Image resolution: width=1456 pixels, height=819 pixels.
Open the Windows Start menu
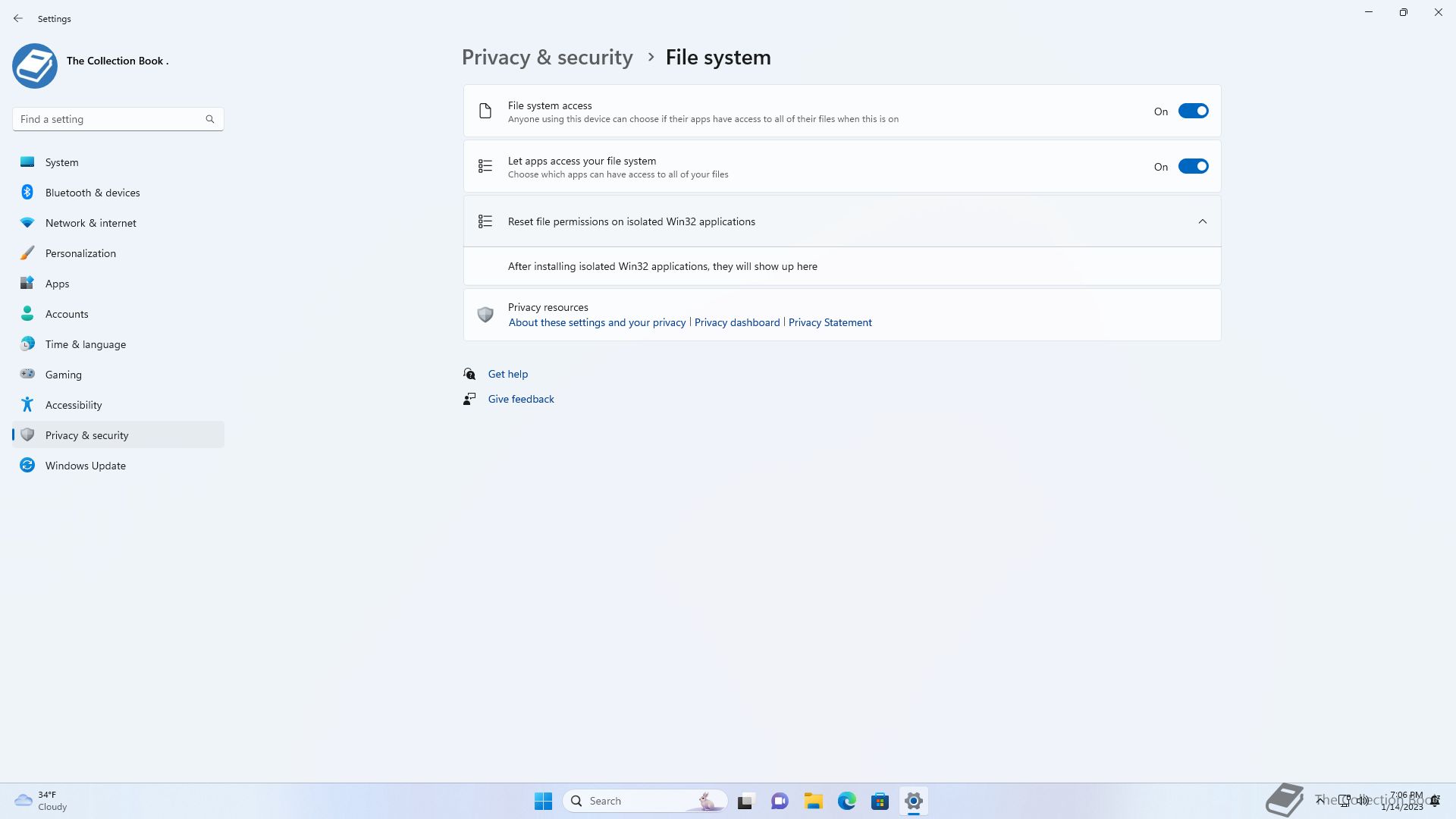tap(543, 801)
